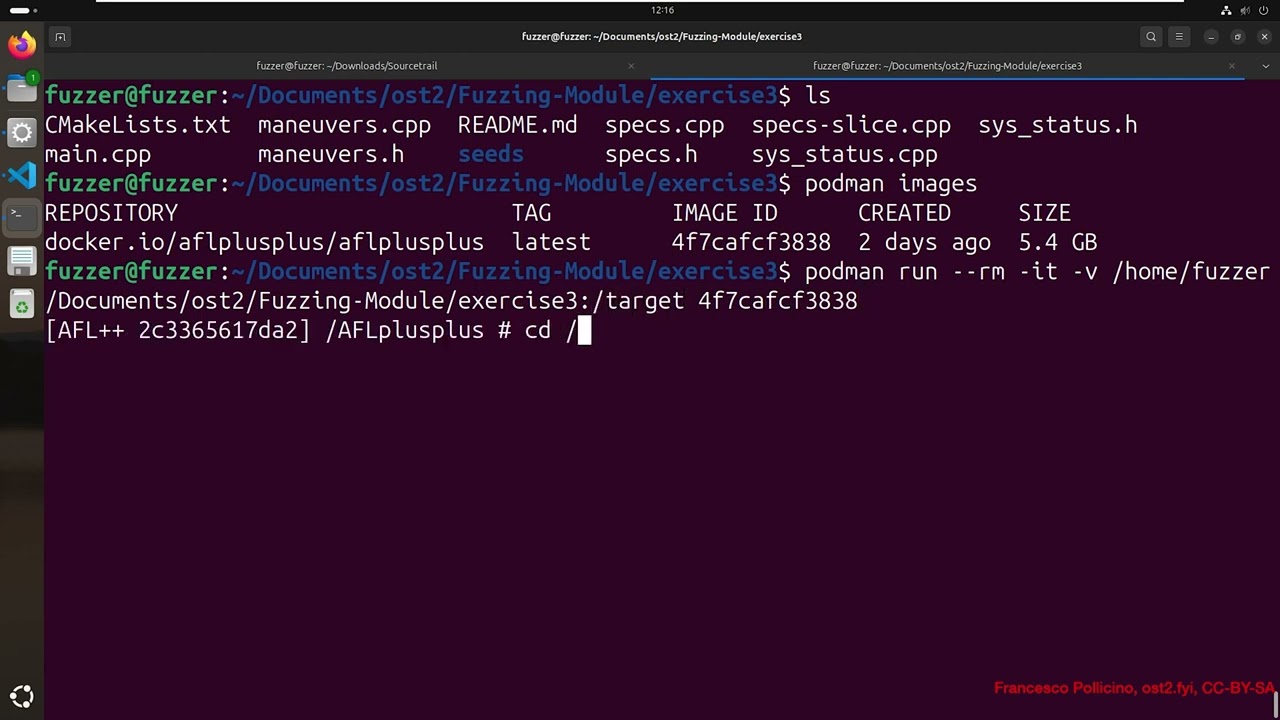The width and height of the screenshot is (1280, 720).
Task: Expand the tab list dropdown arrow
Action: coord(1266,66)
